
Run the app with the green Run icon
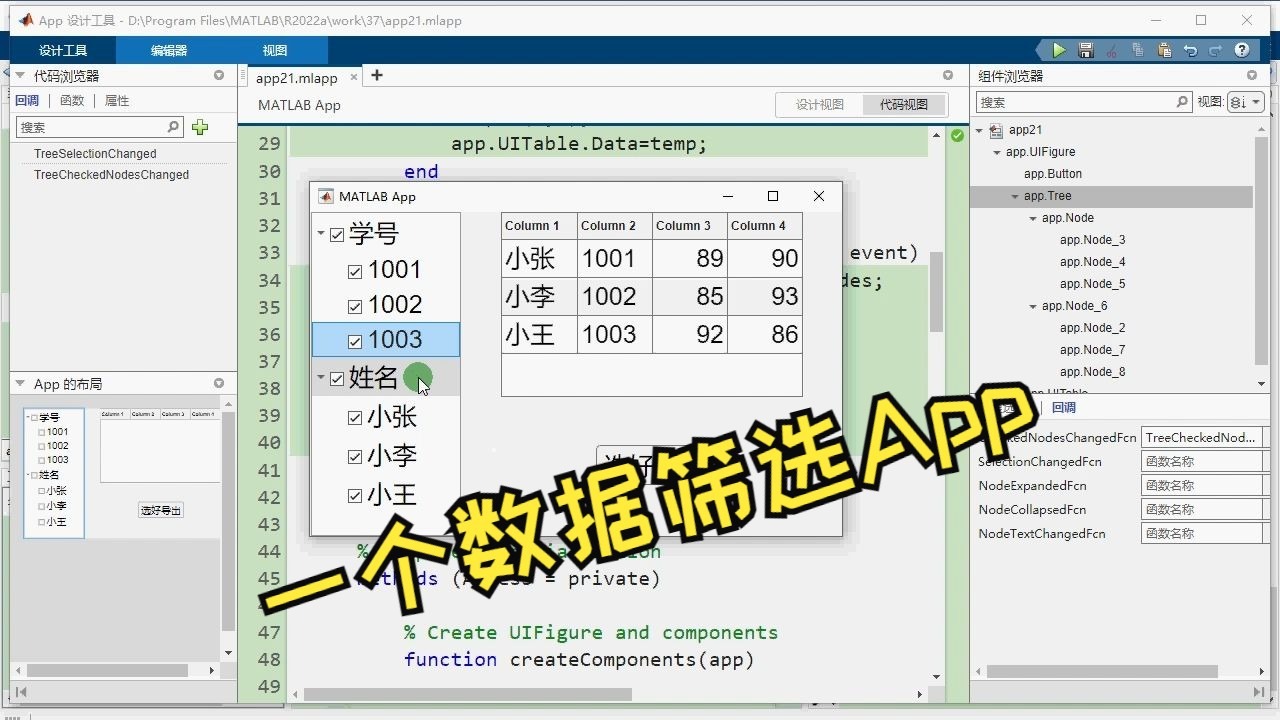pos(1058,50)
